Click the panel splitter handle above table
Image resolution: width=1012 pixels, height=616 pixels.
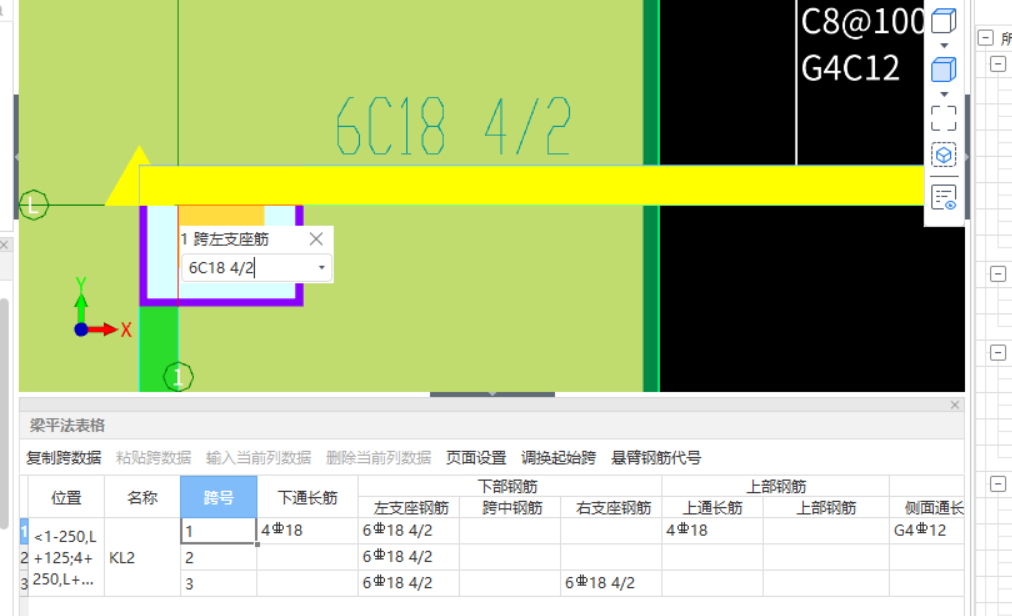point(492,394)
